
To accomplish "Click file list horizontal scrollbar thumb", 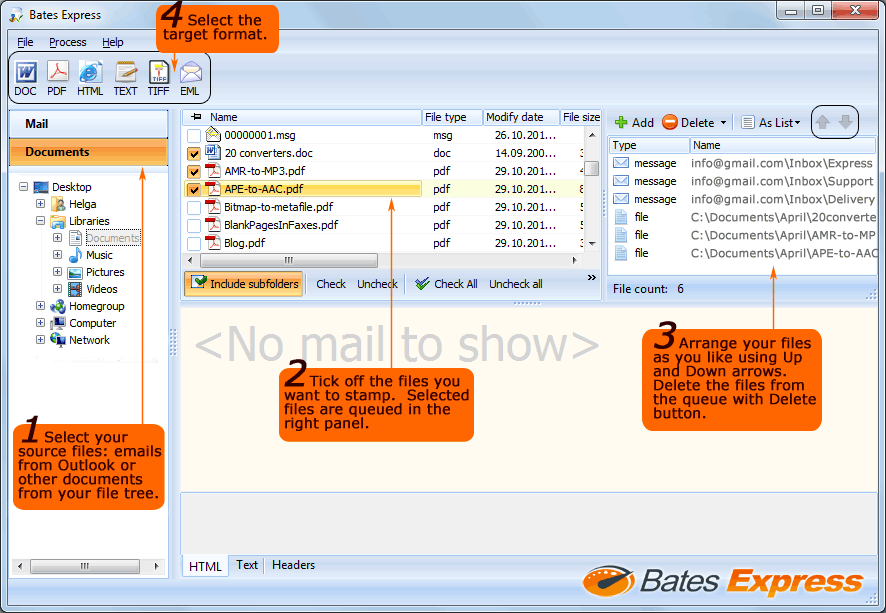I will (289, 260).
